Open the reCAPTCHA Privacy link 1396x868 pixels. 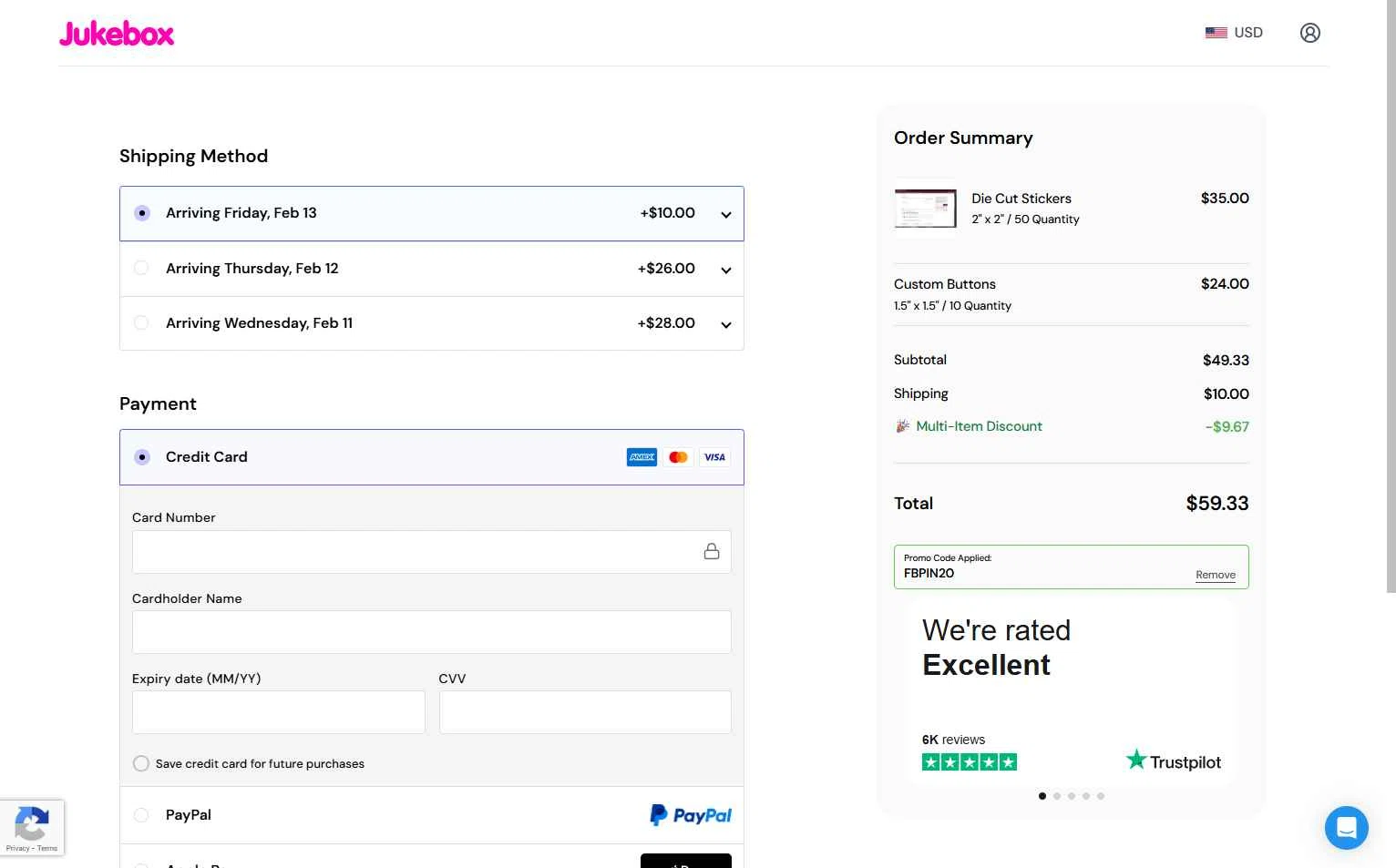tap(17, 848)
